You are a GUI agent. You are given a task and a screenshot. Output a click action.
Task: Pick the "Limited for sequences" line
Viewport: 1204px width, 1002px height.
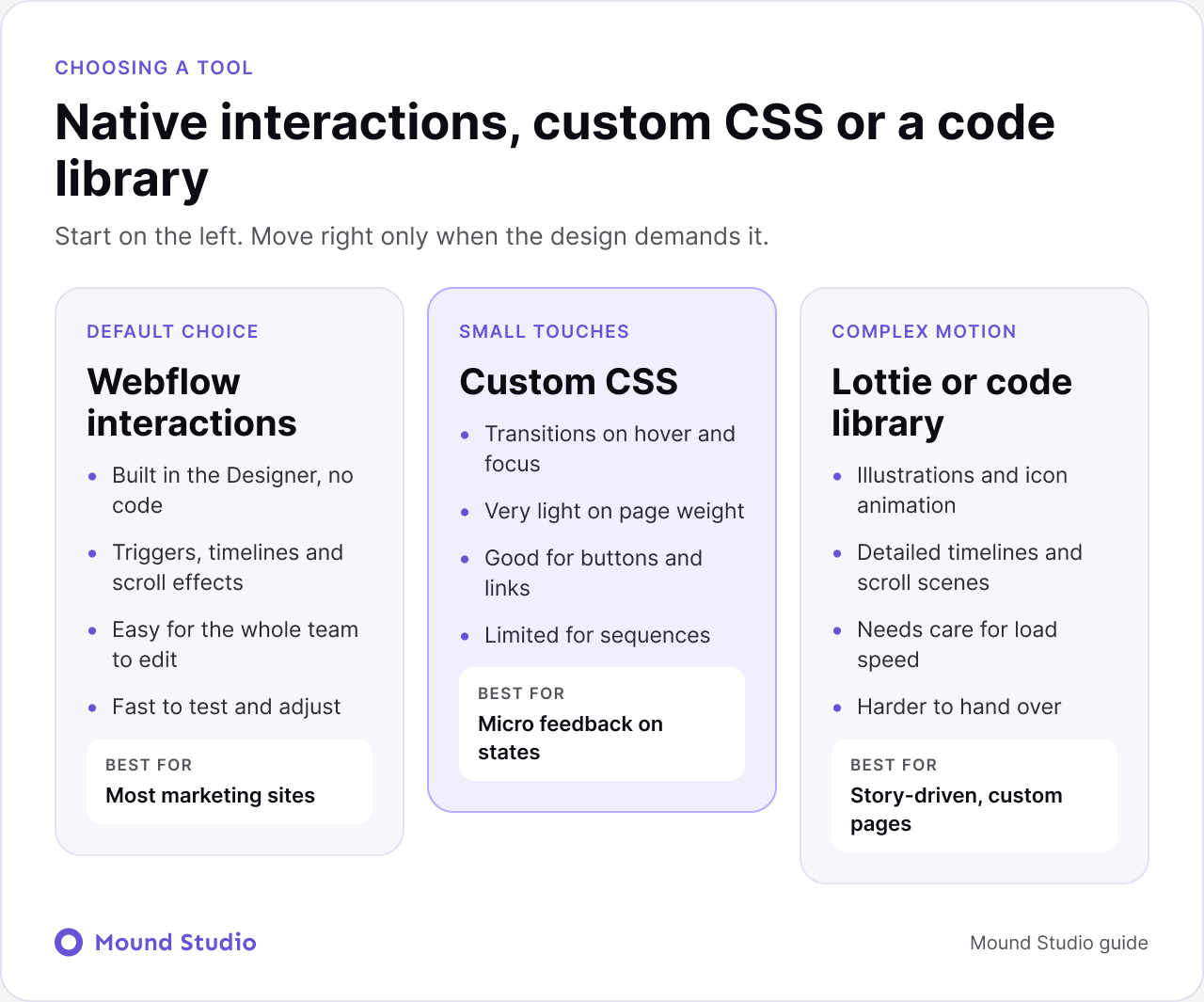click(597, 635)
